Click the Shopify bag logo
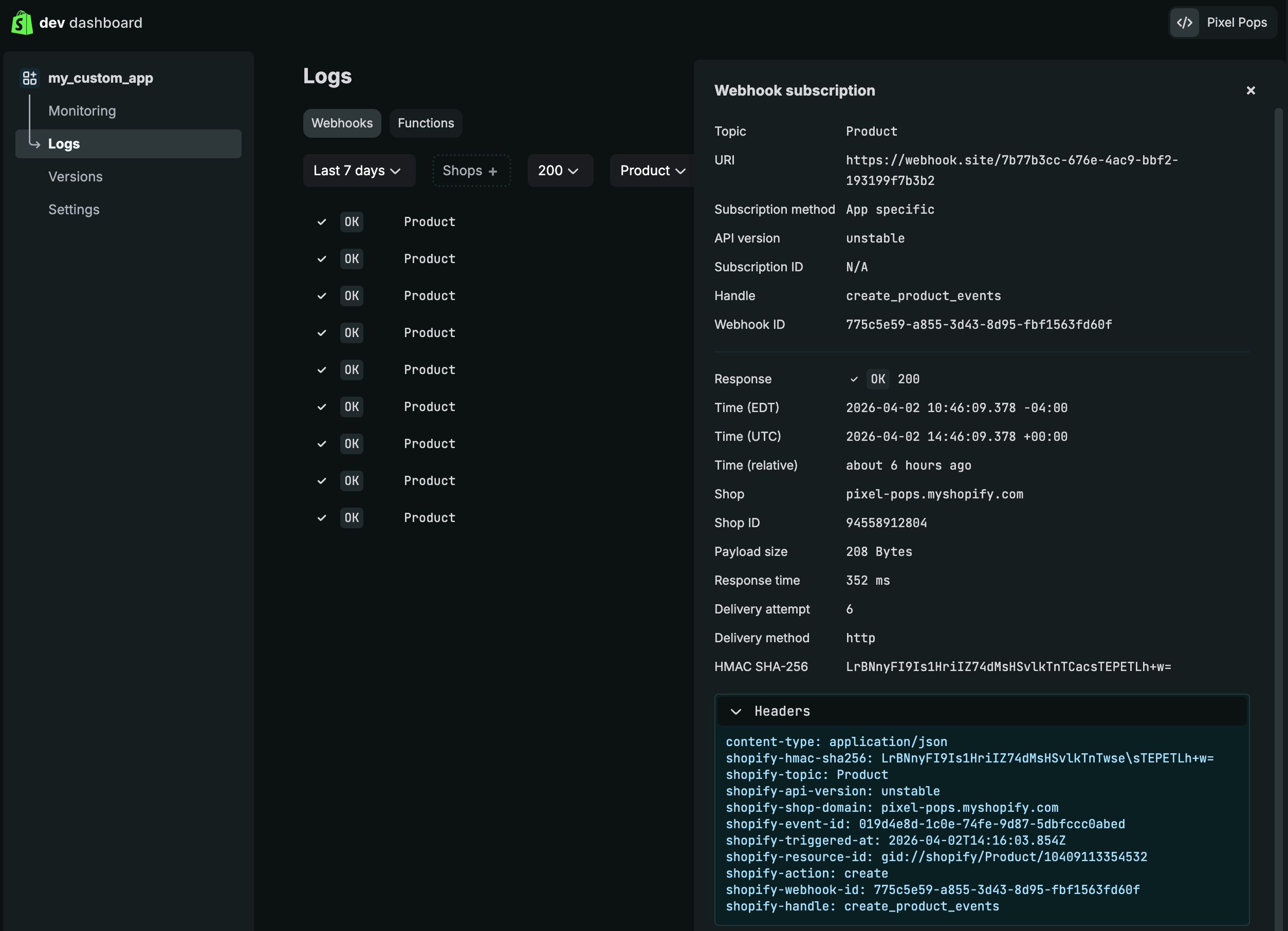The image size is (1288, 931). (22, 23)
